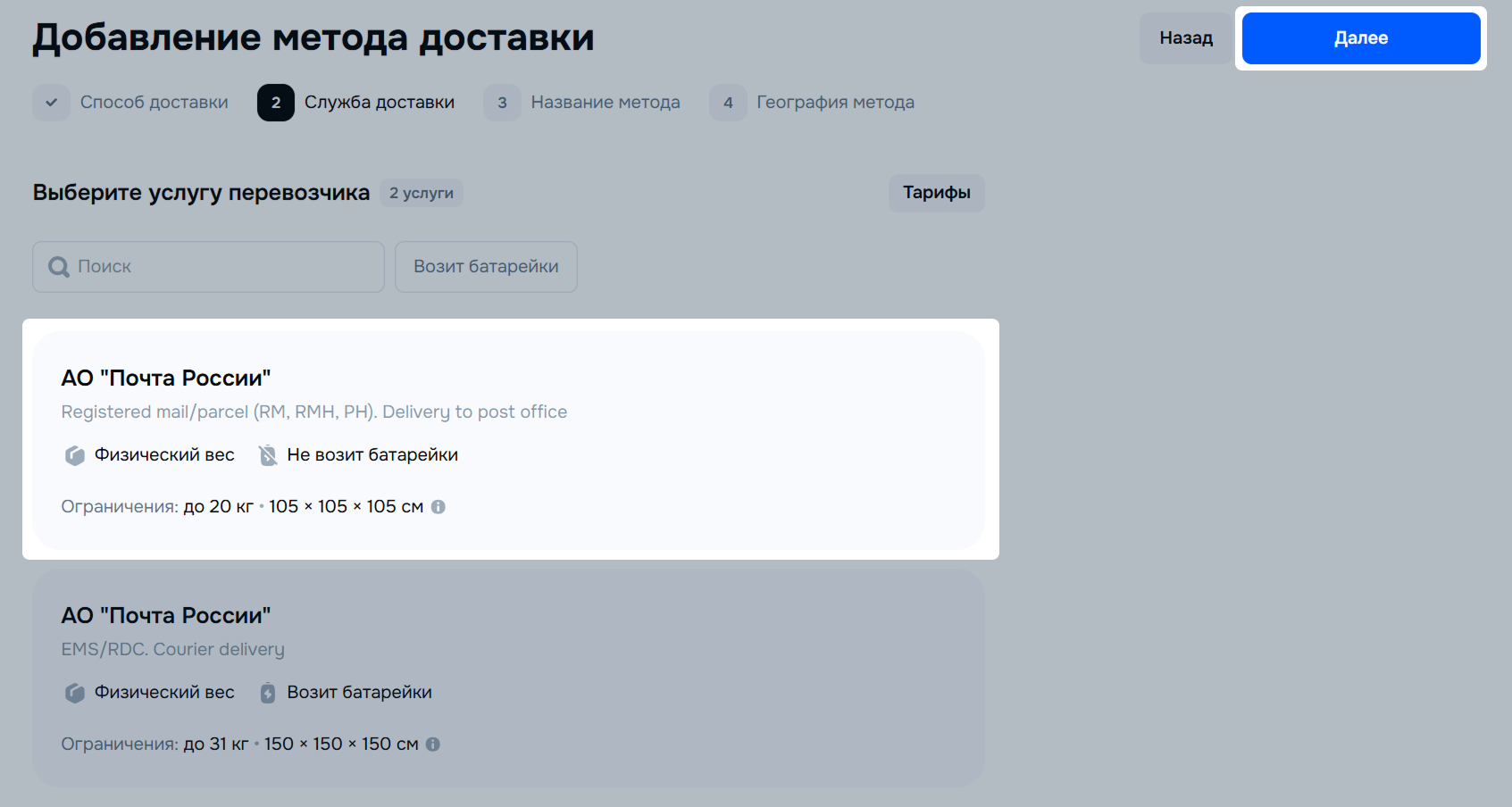Click physical weight box icon on EMS card
Viewport: 1512px width, 807px height.
[x=75, y=693]
